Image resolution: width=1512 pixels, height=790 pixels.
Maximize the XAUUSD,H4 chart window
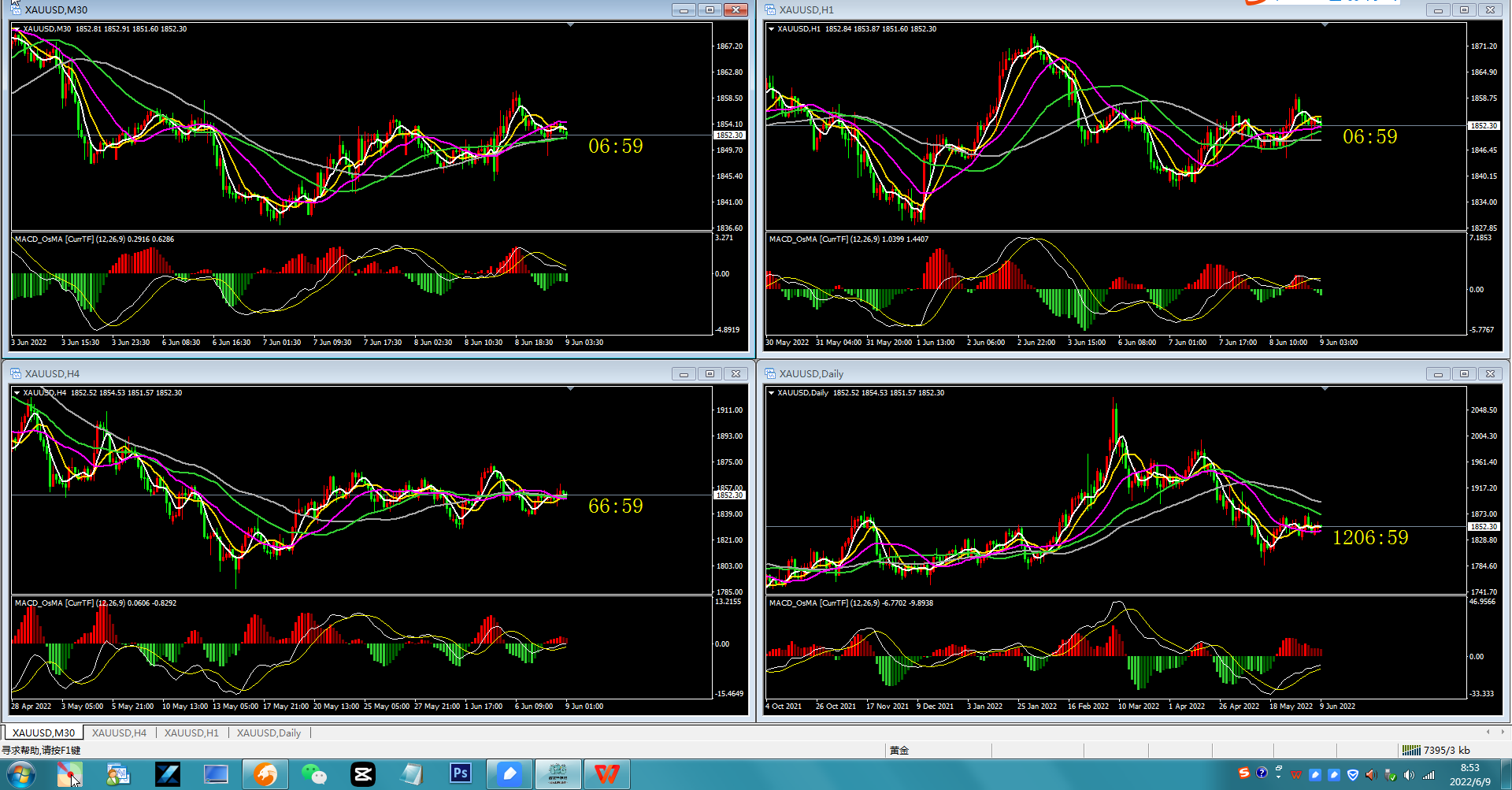710,373
